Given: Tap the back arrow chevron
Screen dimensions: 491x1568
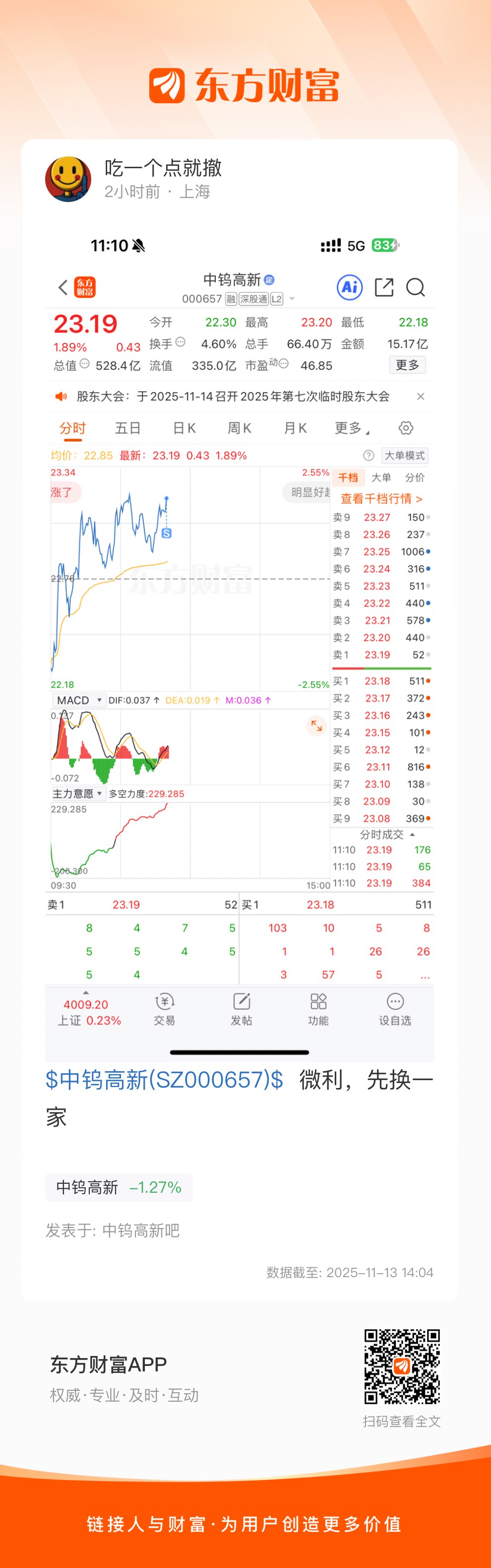Looking at the screenshot, I should pyautogui.click(x=62, y=287).
